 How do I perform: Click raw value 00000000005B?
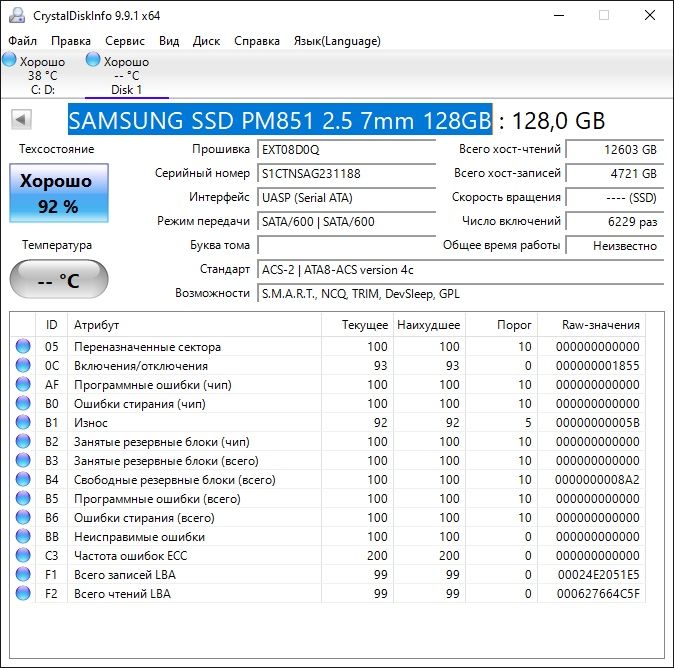pyautogui.click(x=597, y=423)
